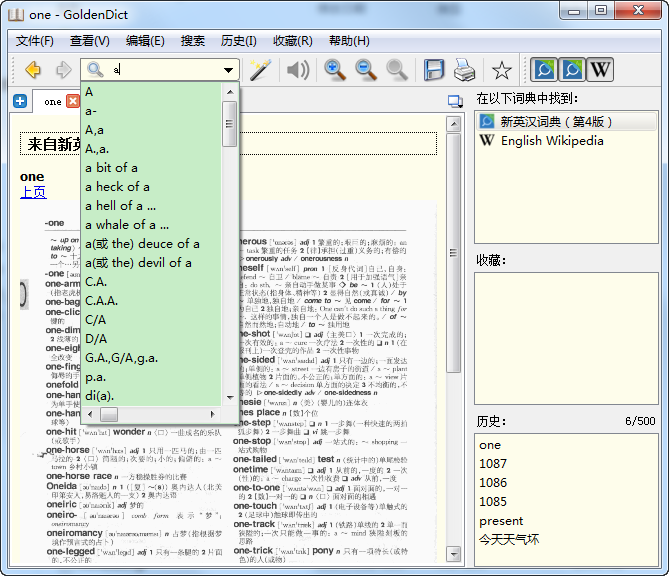Click the magic wand scan popup icon
Viewport: 669px width, 576px height.
pos(261,70)
